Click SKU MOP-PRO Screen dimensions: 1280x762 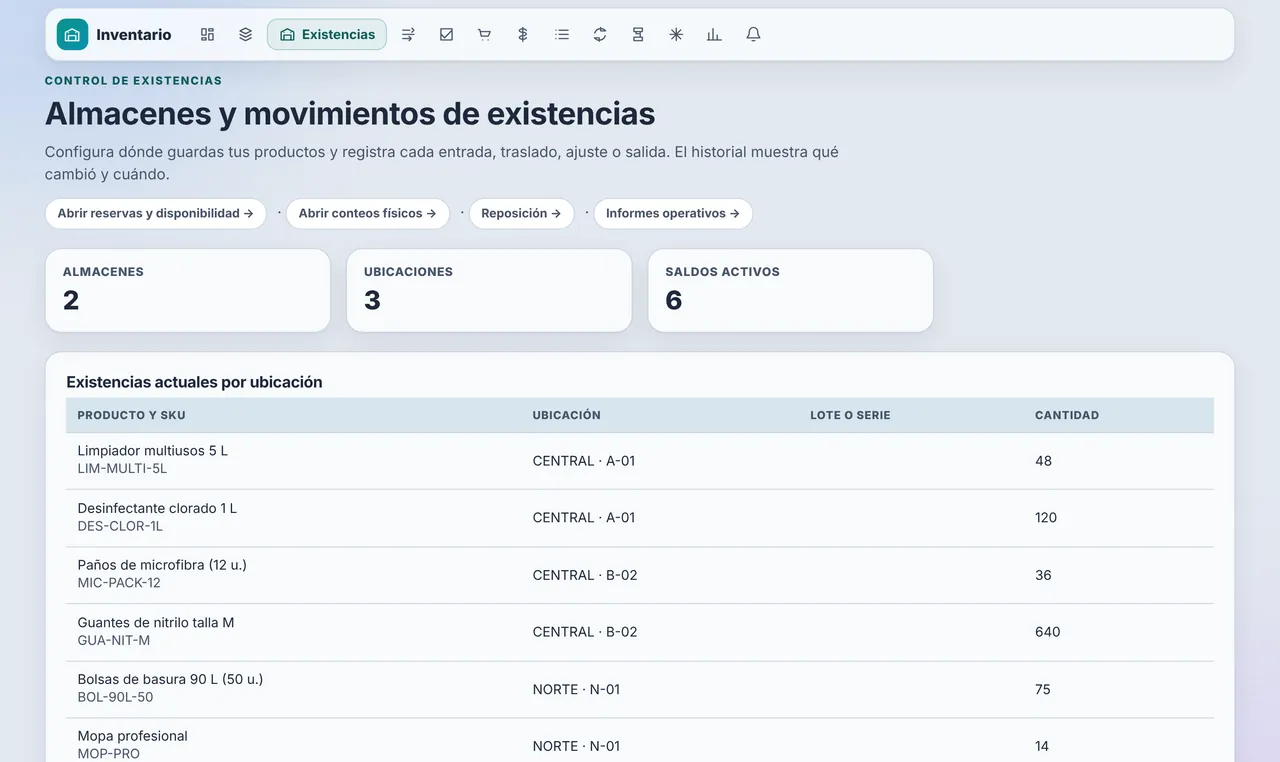click(108, 754)
